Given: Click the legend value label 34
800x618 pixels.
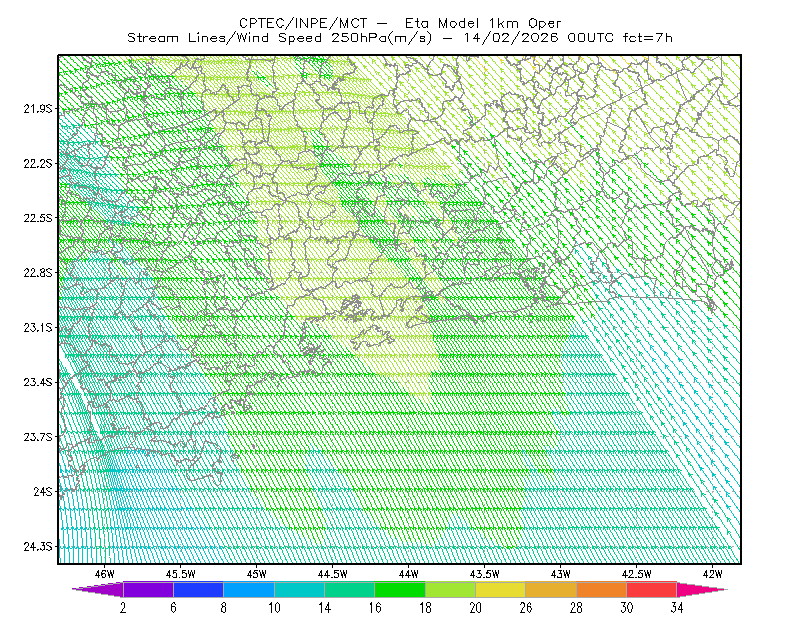Looking at the screenshot, I should click(x=677, y=608).
